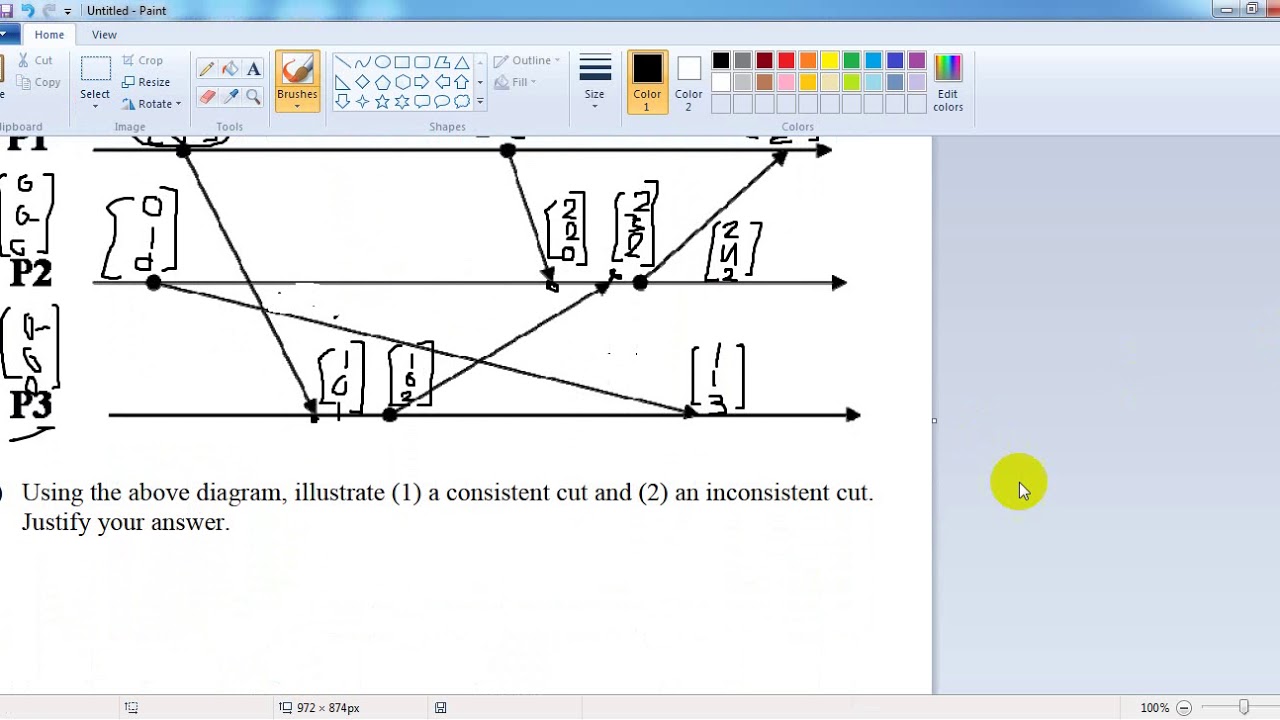Click the canvas right-edge resize handle
The height and width of the screenshot is (720, 1280).
coord(934,421)
